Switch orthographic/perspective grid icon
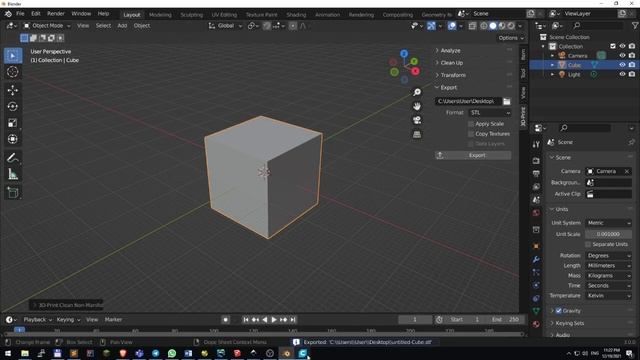Viewport: 640px width, 360px height. (x=417, y=134)
